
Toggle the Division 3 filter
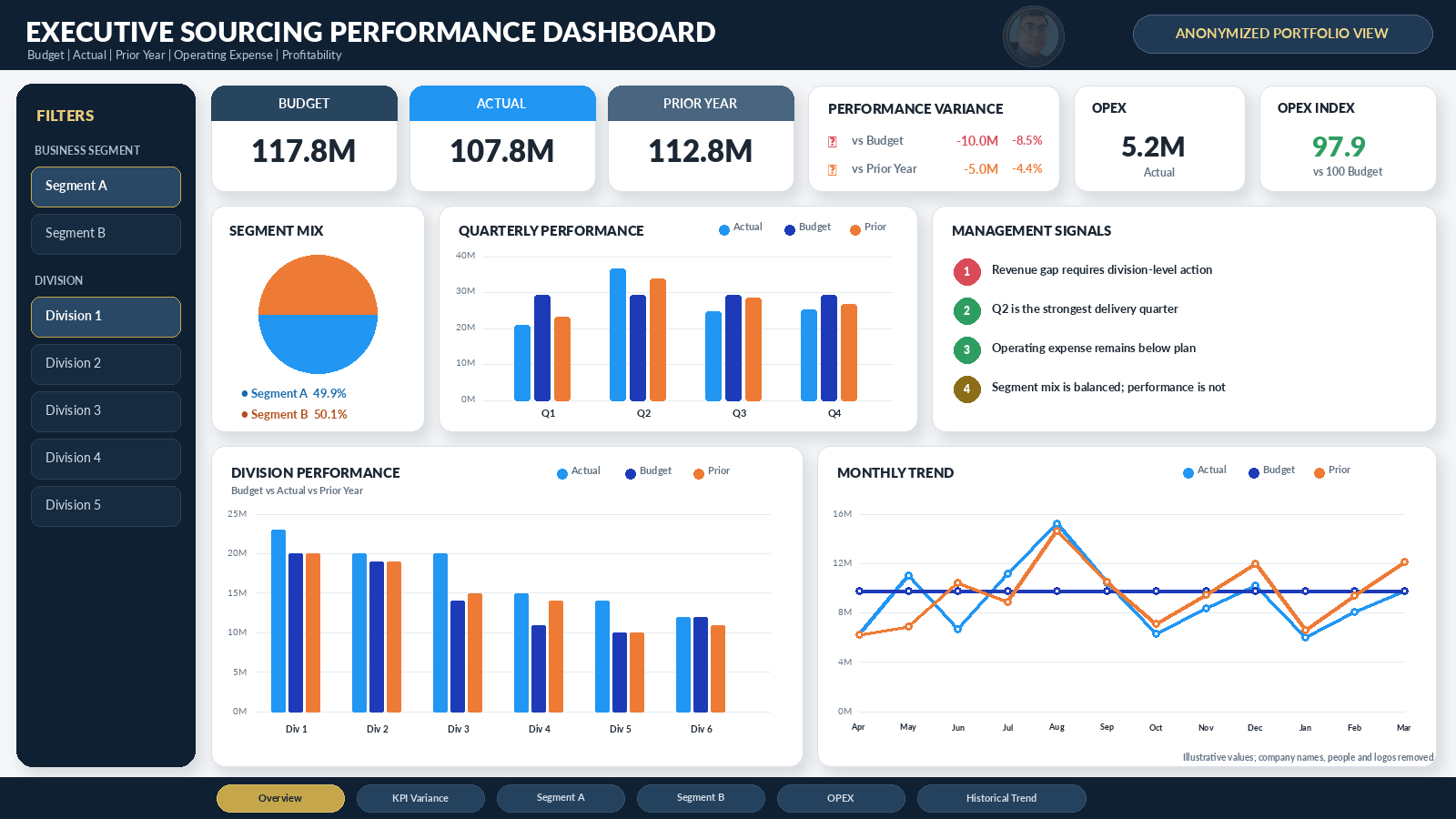pos(106,411)
